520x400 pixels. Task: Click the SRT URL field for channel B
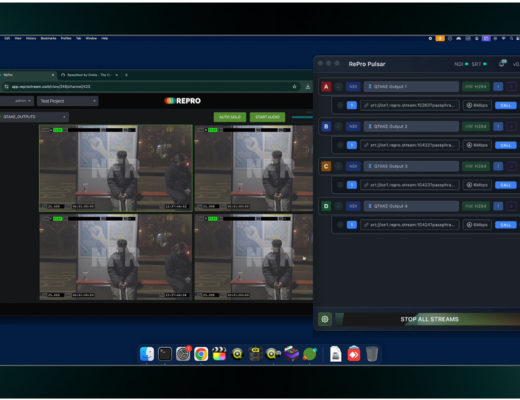coord(410,145)
